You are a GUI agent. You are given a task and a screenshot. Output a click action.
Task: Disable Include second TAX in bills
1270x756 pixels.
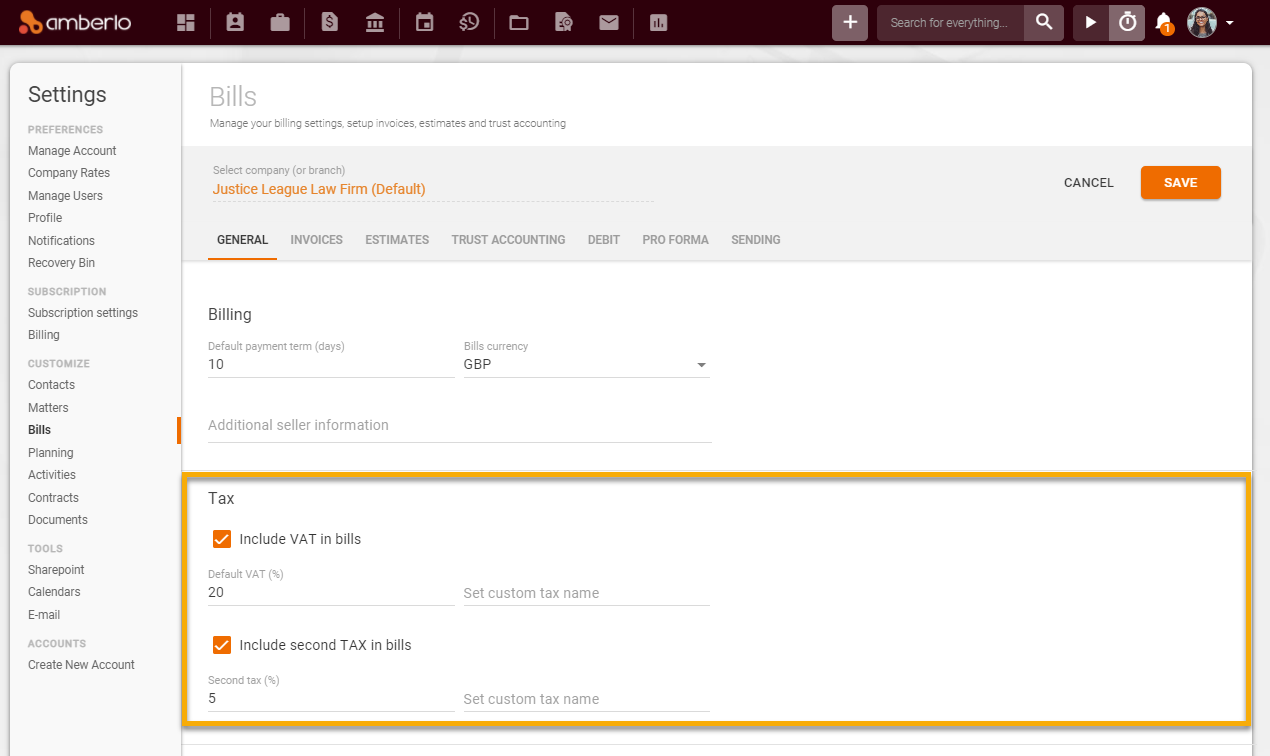coord(221,645)
